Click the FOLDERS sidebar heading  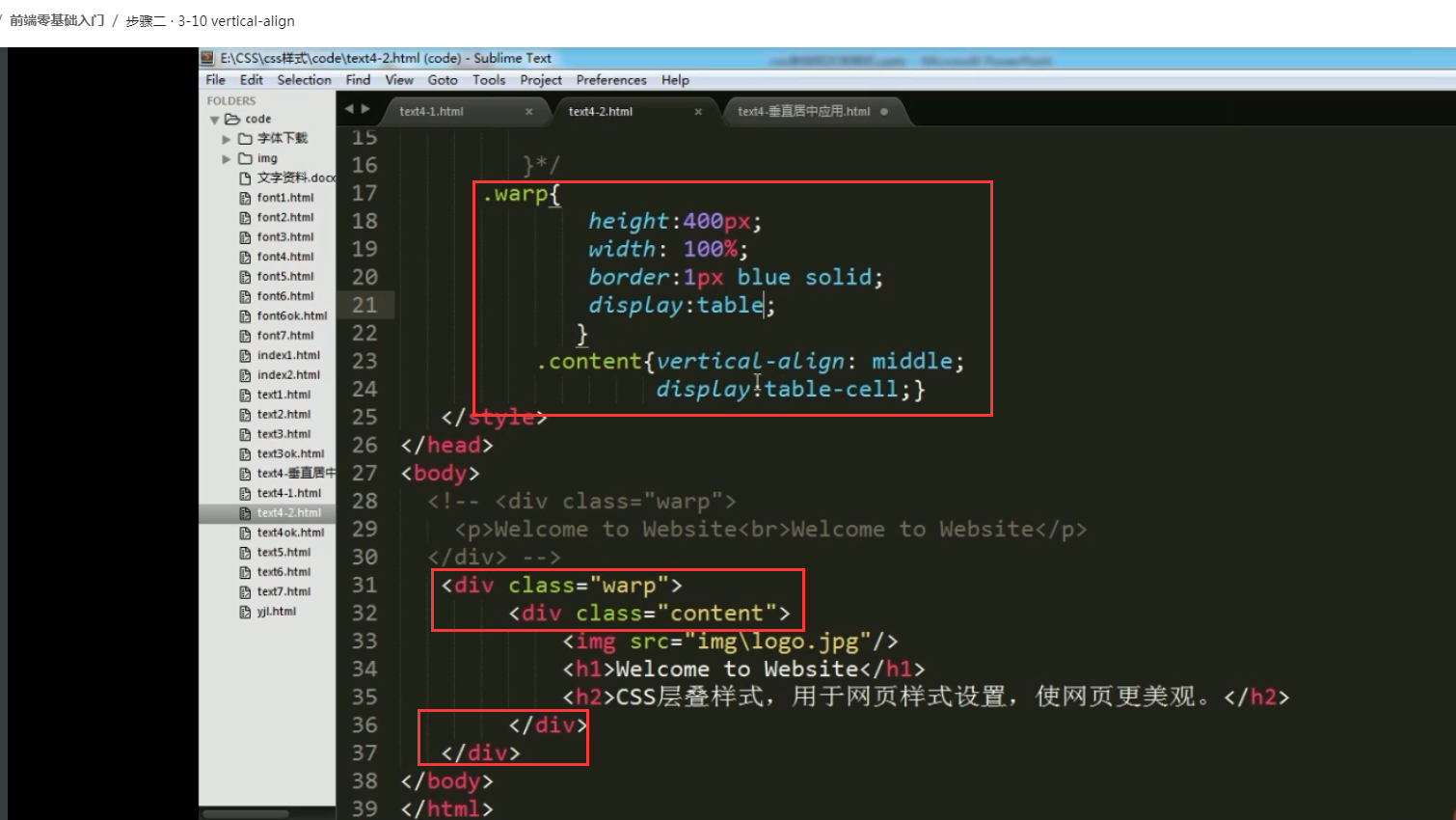coord(231,100)
